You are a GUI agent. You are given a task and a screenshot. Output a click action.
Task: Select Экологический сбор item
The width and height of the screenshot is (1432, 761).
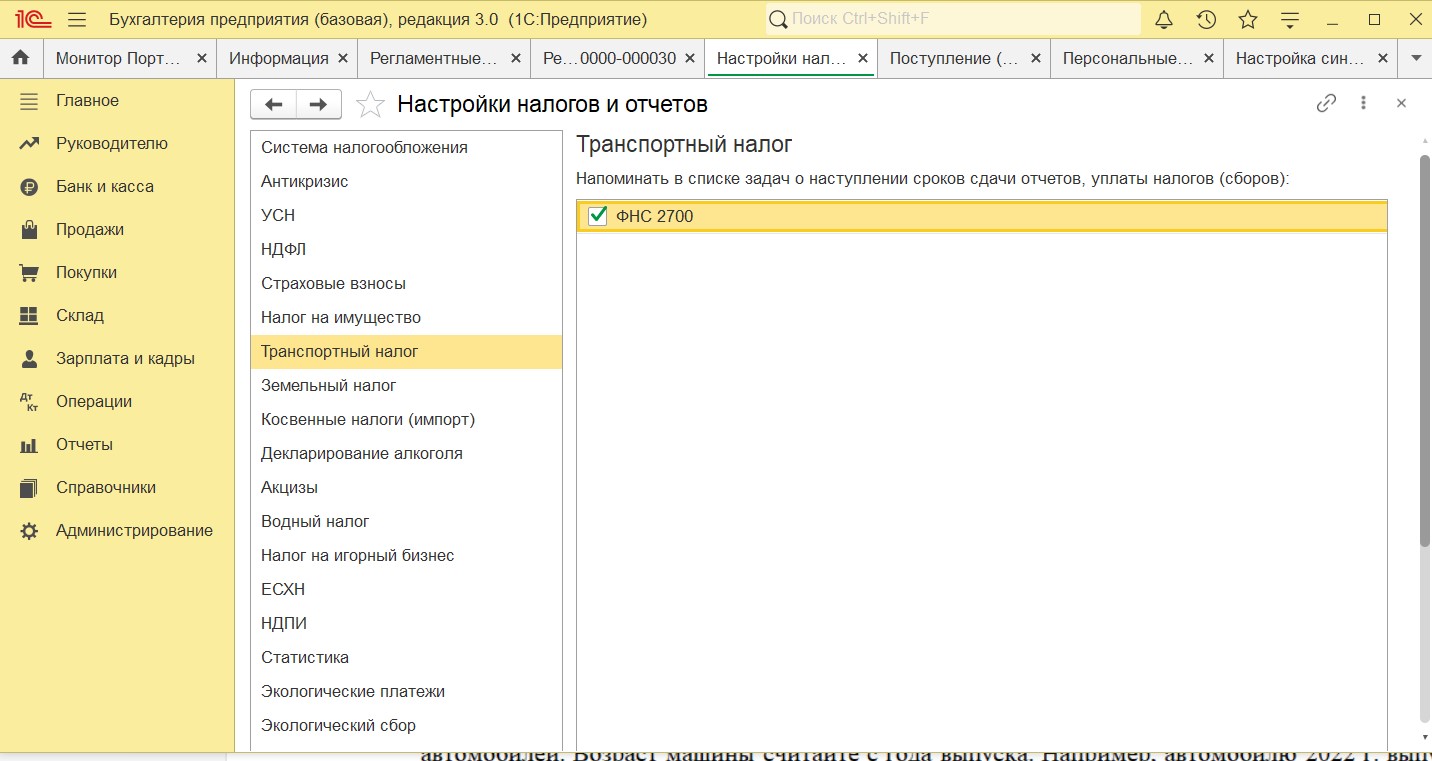point(406,725)
